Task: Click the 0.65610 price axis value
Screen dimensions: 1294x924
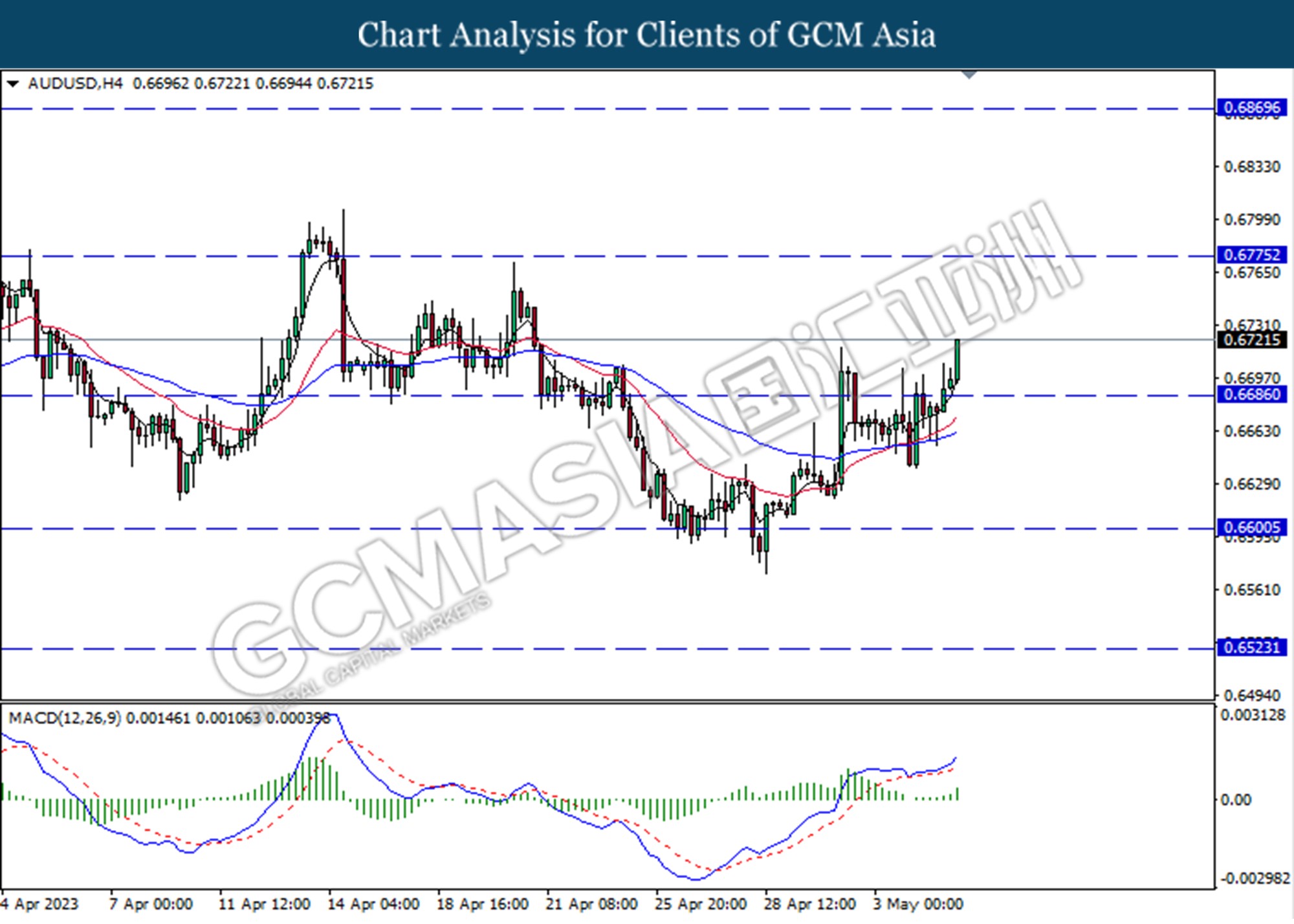Action: coord(1252,589)
